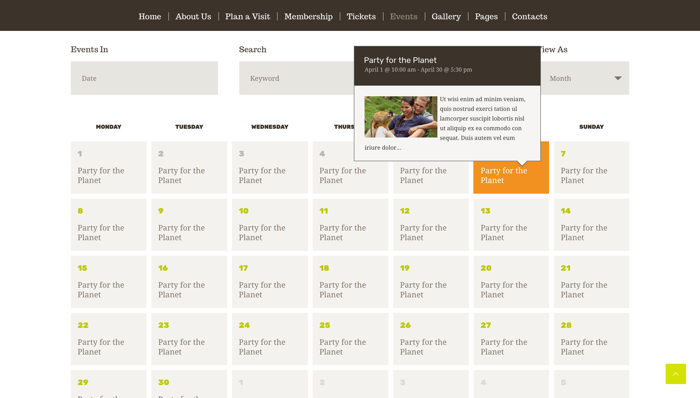Image resolution: width=700 pixels, height=398 pixels.
Task: Click the scroll-to-top arrow button
Action: [x=675, y=373]
